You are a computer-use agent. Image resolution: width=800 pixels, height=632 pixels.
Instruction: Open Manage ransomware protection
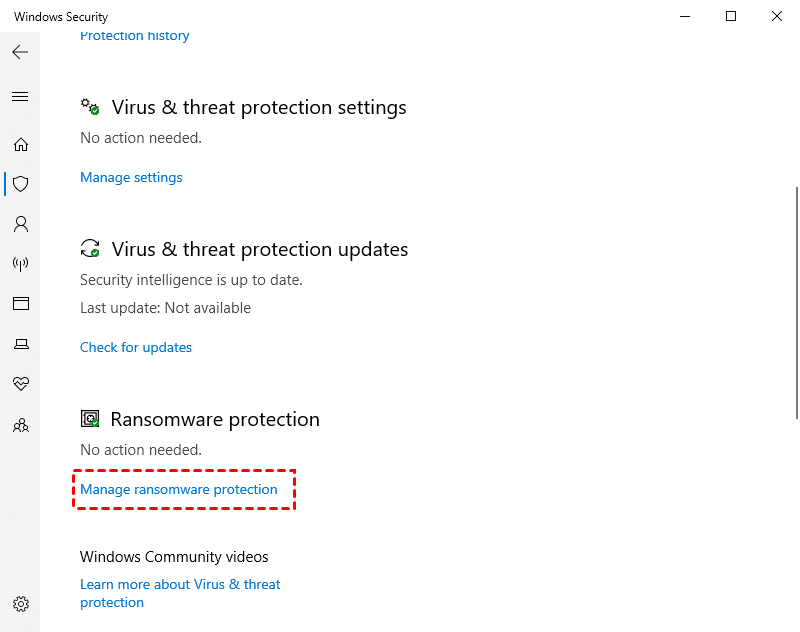click(179, 489)
